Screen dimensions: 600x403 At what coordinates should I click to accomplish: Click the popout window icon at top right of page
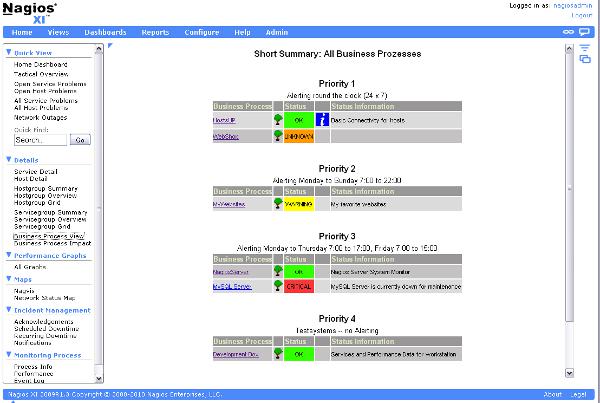(x=585, y=59)
